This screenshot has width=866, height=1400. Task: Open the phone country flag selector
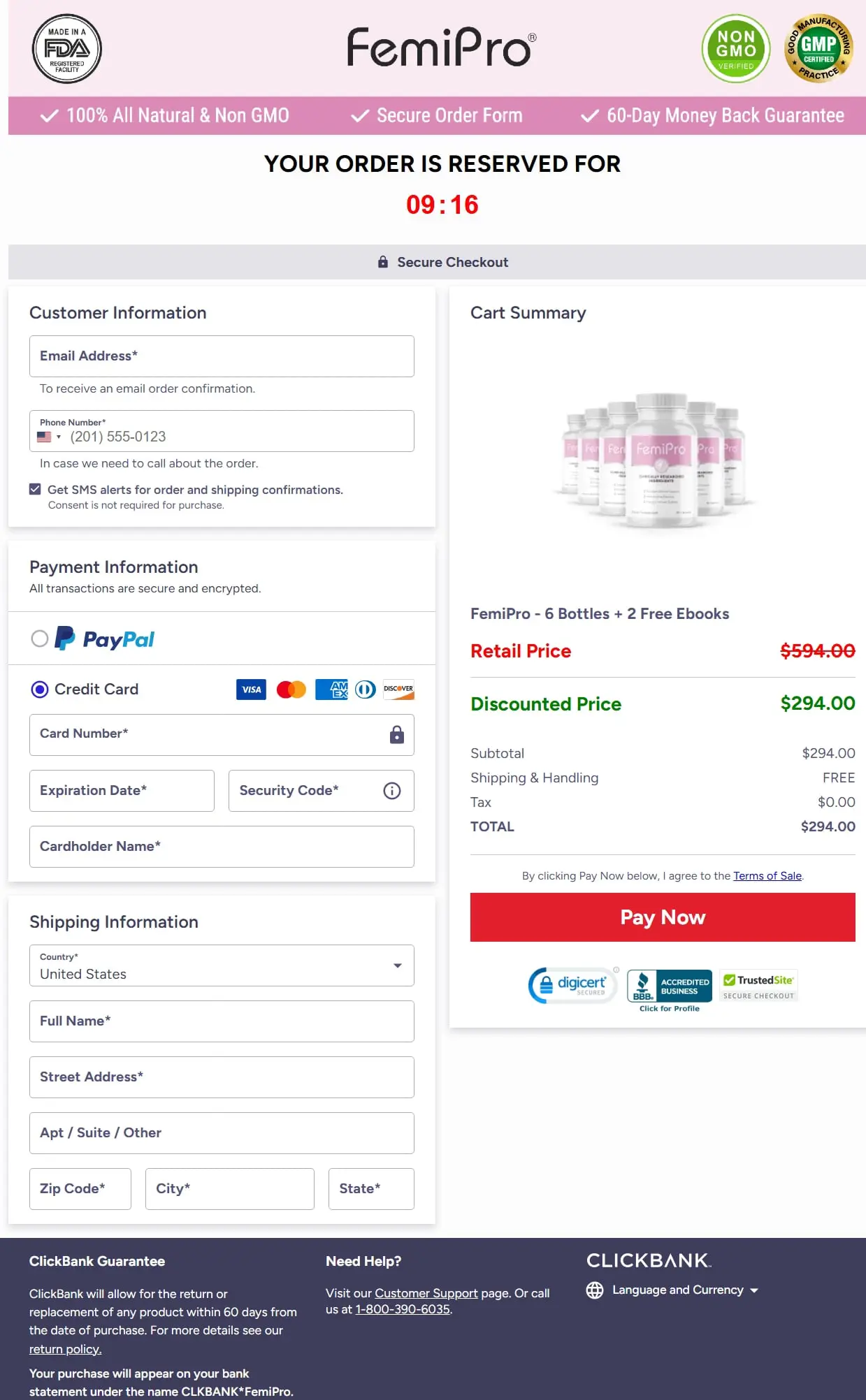point(50,436)
